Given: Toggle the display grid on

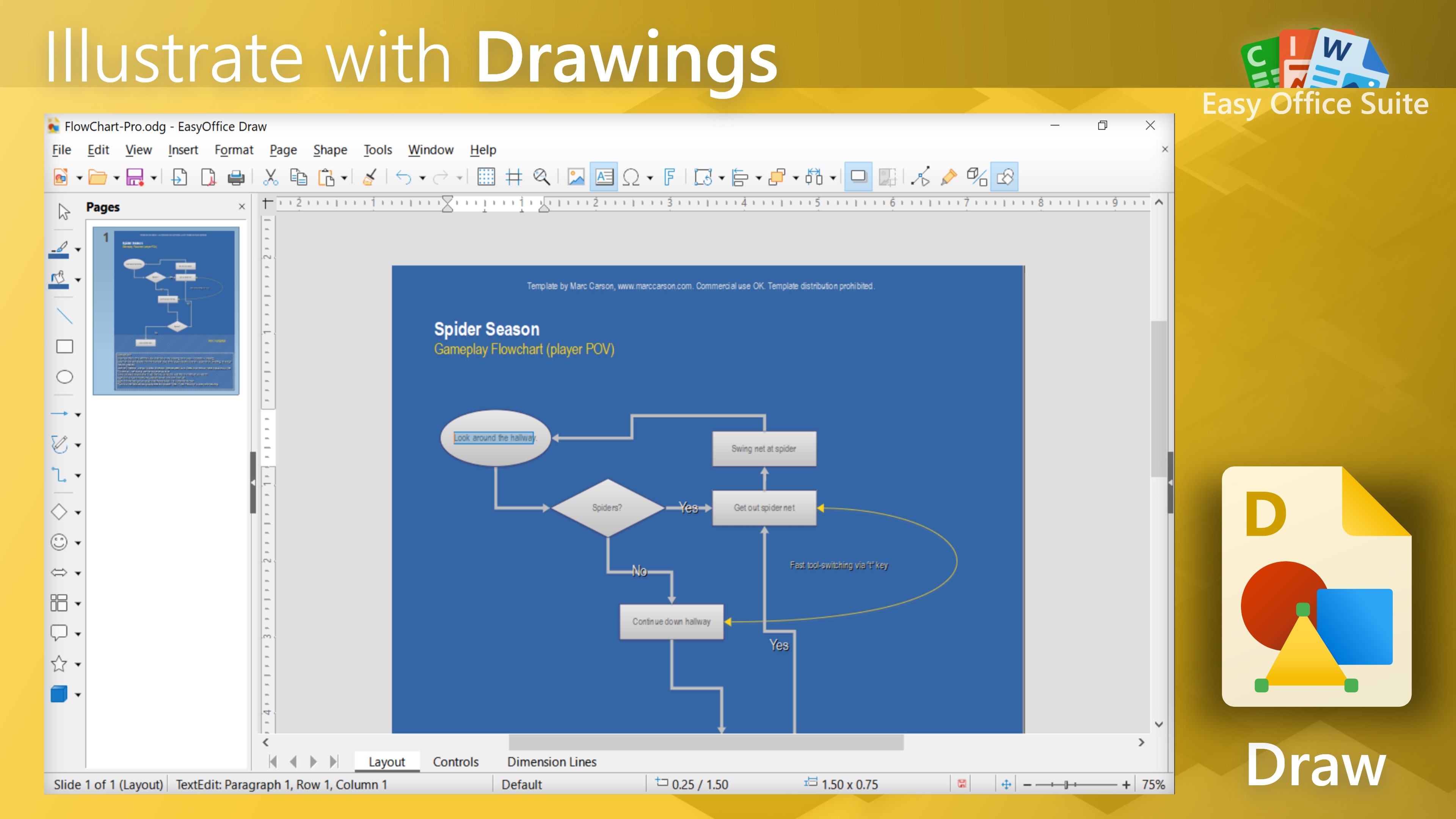Looking at the screenshot, I should 486,177.
